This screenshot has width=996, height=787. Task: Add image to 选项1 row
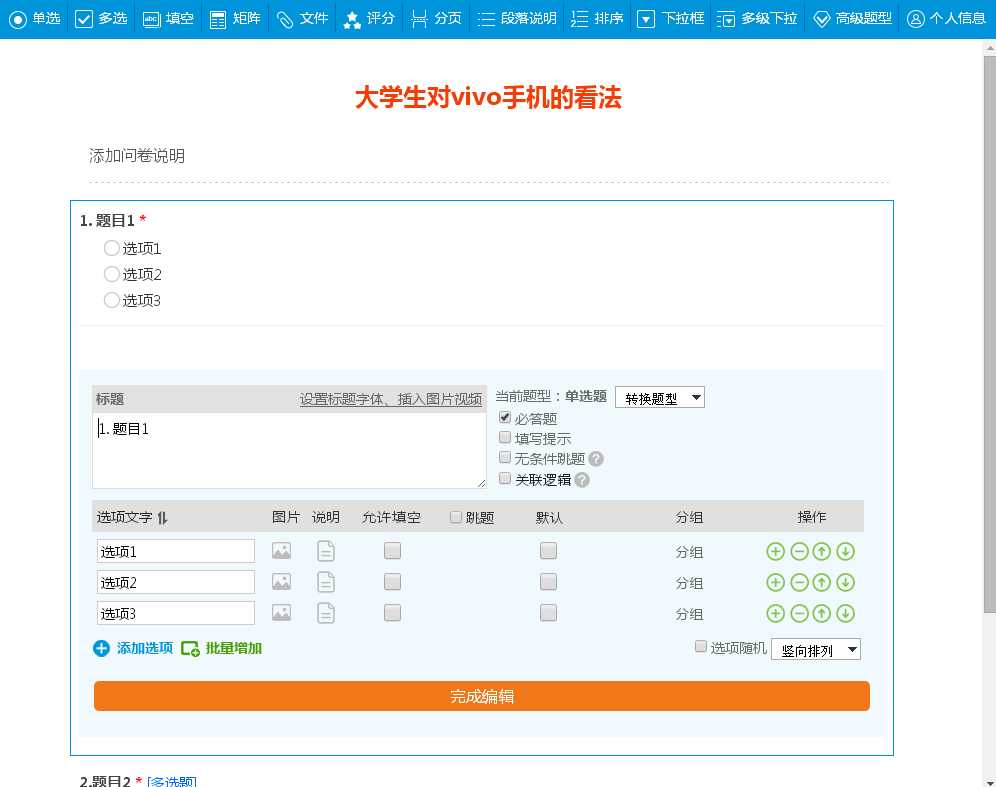tap(281, 551)
